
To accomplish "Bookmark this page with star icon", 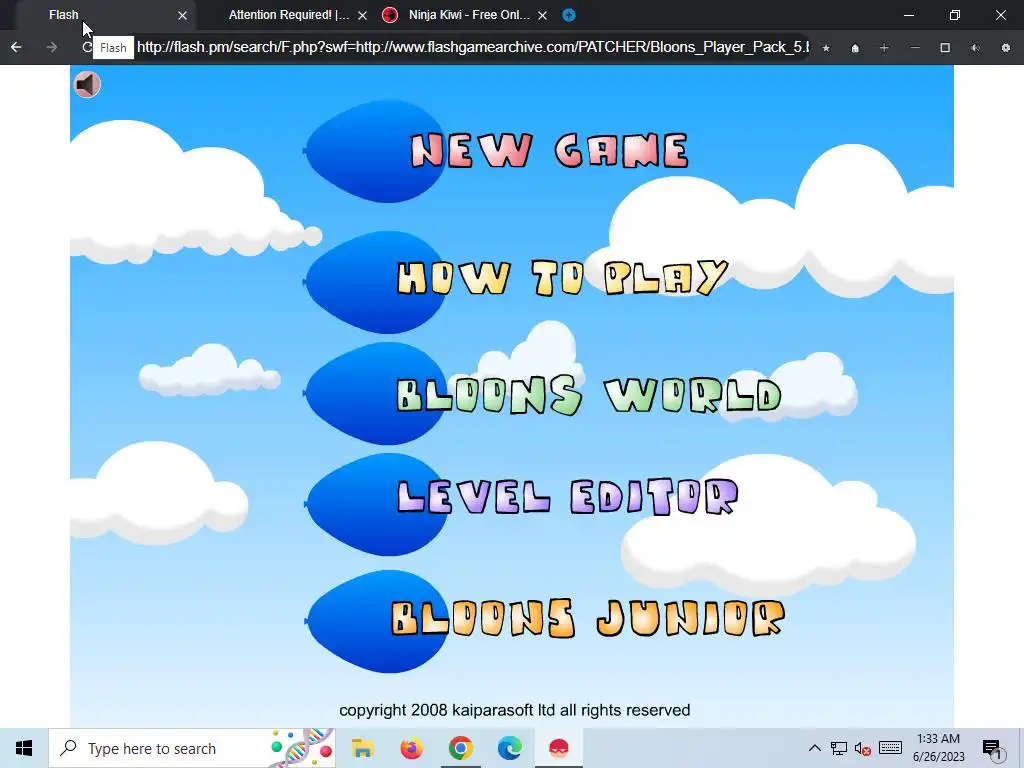I will click(826, 48).
